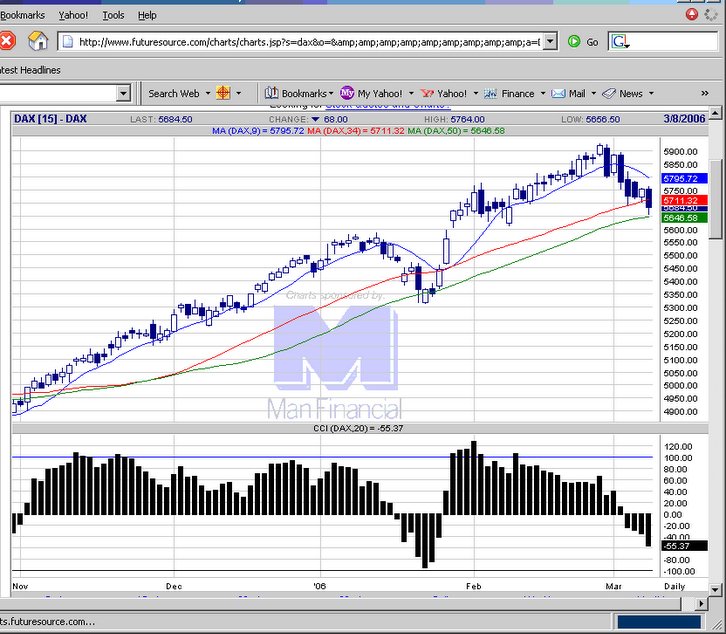The image size is (726, 634).
Task: Open the Yahoo! menu in menu bar
Action: [x=73, y=15]
